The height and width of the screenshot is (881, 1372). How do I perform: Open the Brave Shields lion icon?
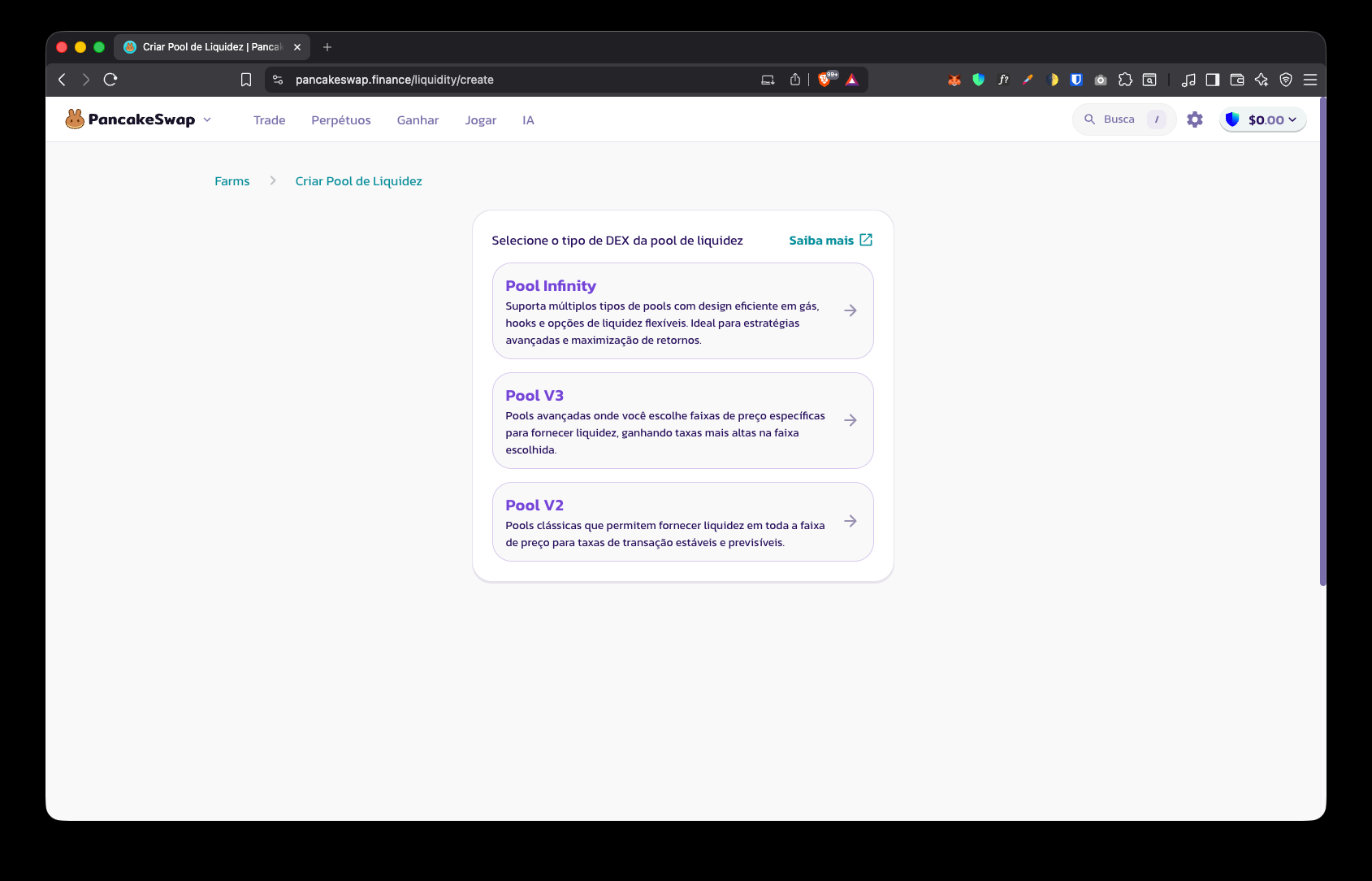coord(826,79)
